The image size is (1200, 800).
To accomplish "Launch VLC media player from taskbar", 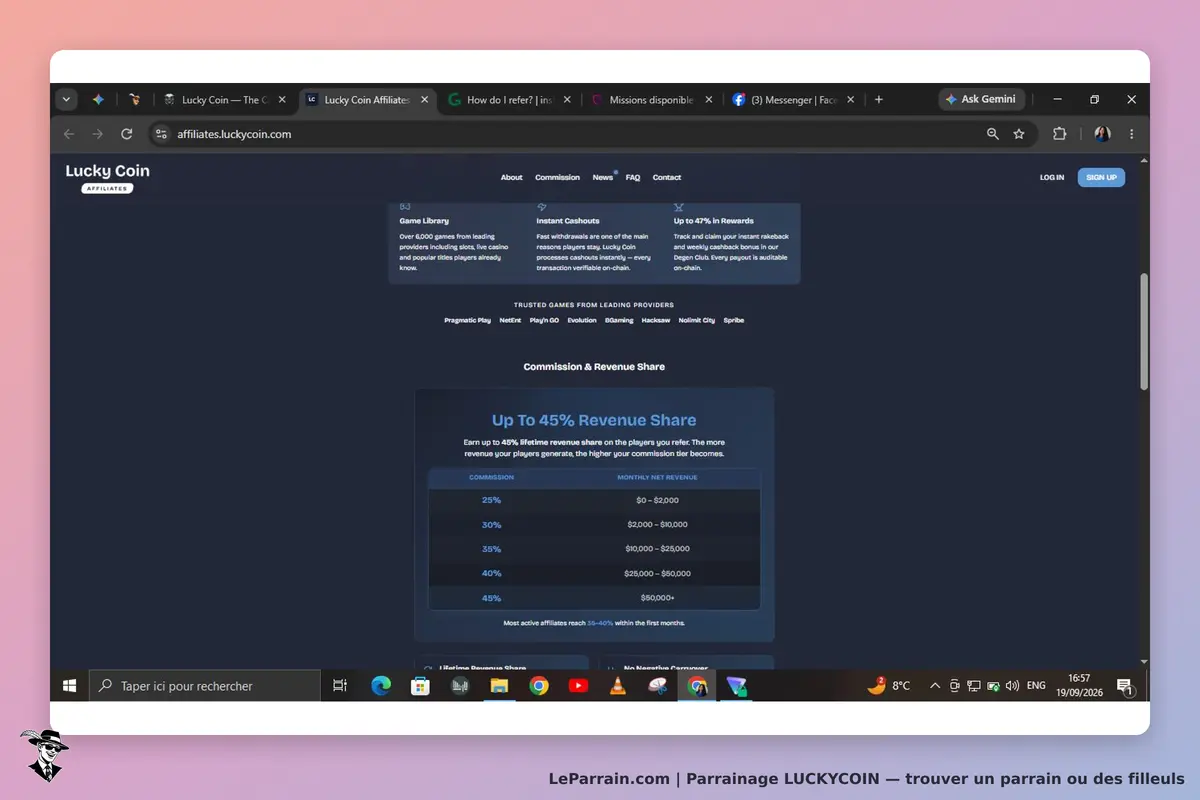I will [618, 686].
